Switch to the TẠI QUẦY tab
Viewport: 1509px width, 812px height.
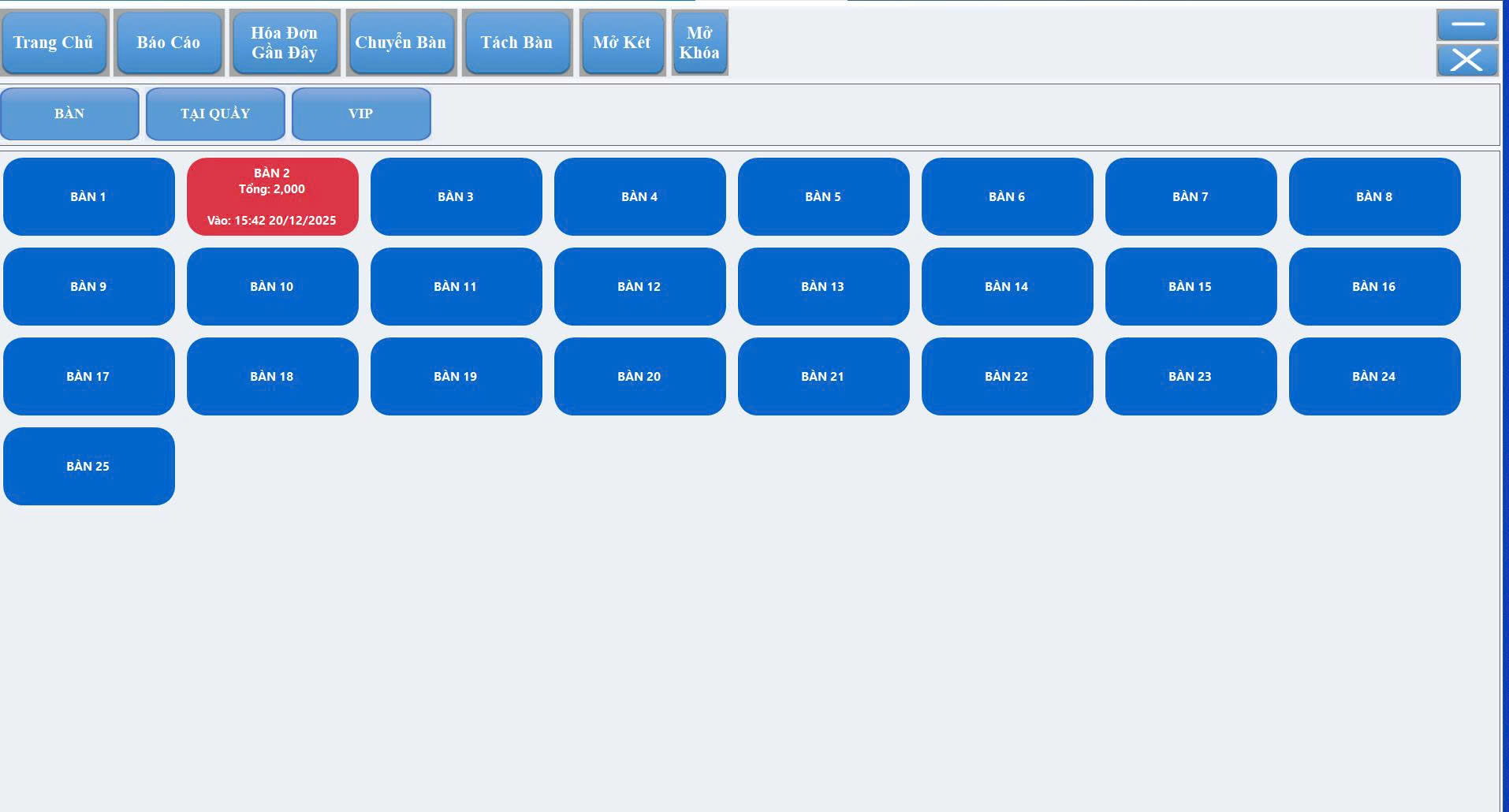(x=215, y=114)
